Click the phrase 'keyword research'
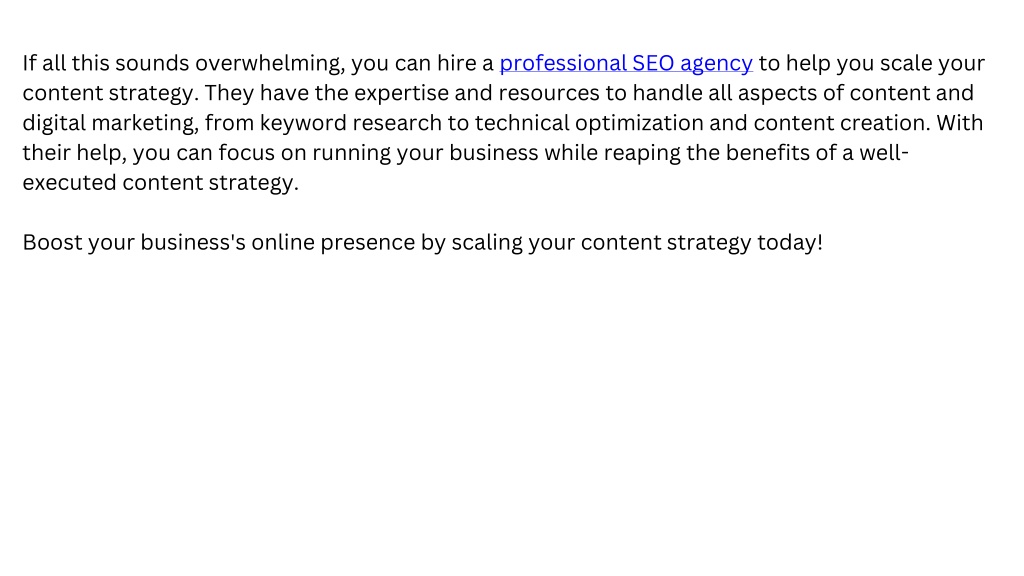Image resolution: width=1024 pixels, height=576 pixels. click(351, 123)
